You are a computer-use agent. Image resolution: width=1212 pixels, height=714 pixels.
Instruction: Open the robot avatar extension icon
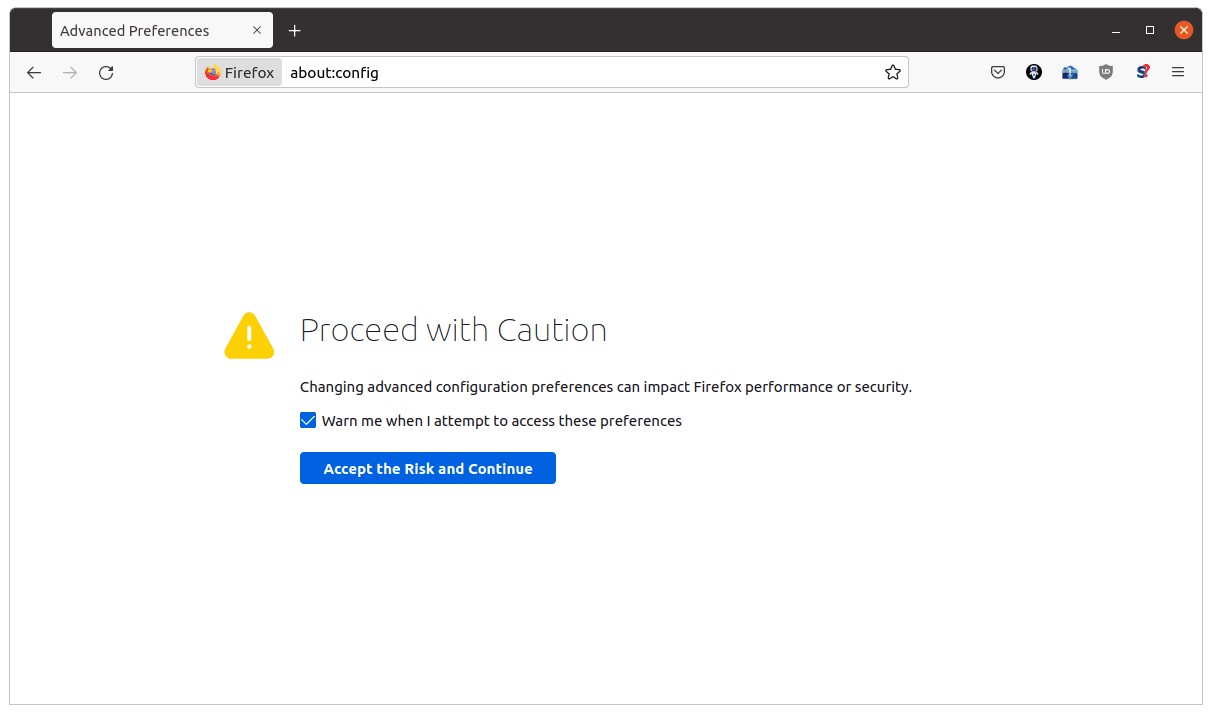coord(1034,72)
